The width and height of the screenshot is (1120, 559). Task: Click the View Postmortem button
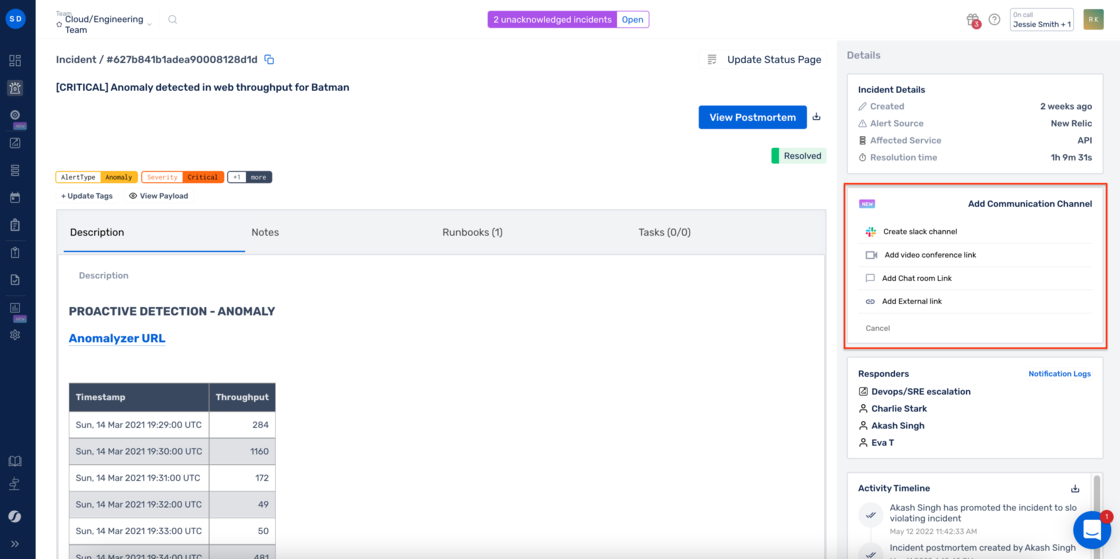coord(752,117)
